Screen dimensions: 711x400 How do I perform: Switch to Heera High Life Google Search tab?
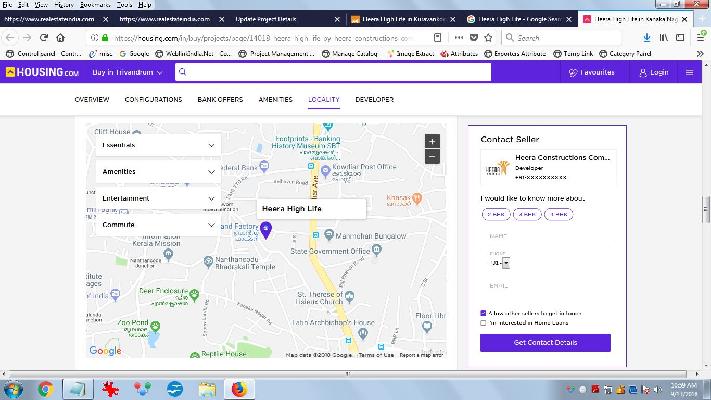(x=520, y=19)
